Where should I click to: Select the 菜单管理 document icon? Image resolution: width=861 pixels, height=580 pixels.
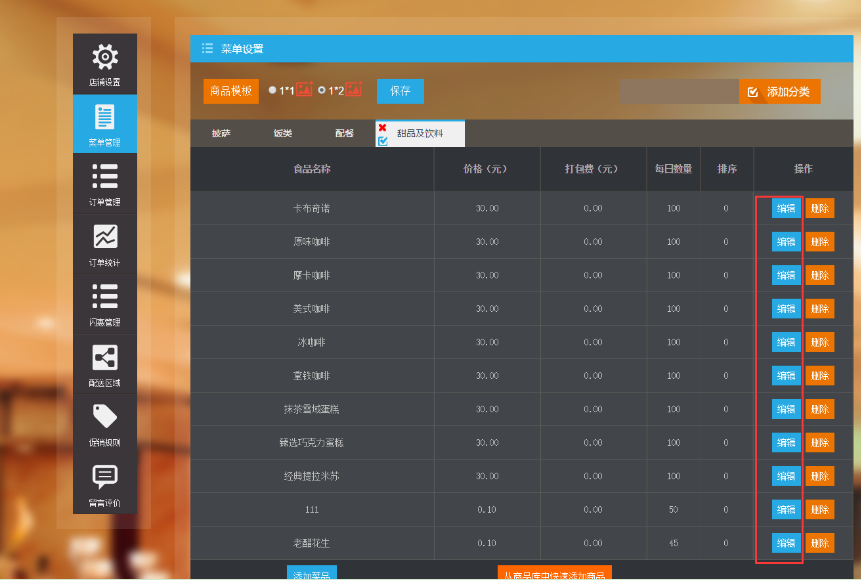click(105, 118)
